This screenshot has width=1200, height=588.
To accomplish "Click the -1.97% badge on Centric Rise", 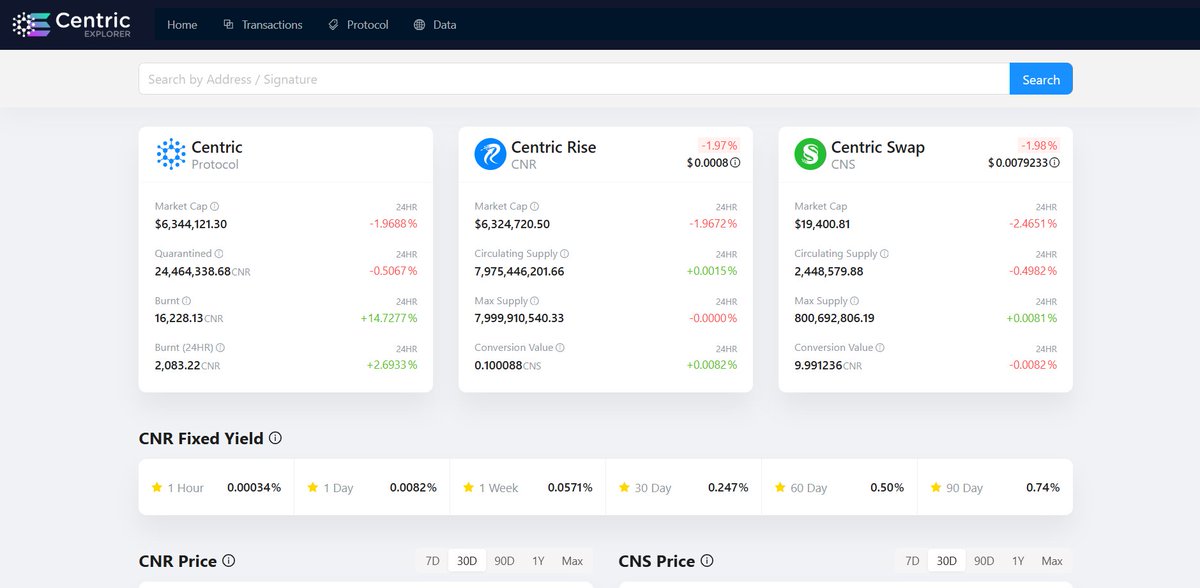I will [x=717, y=145].
